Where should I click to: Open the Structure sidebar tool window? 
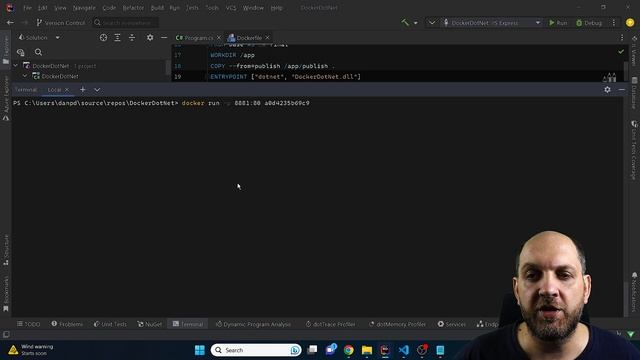(x=6, y=250)
